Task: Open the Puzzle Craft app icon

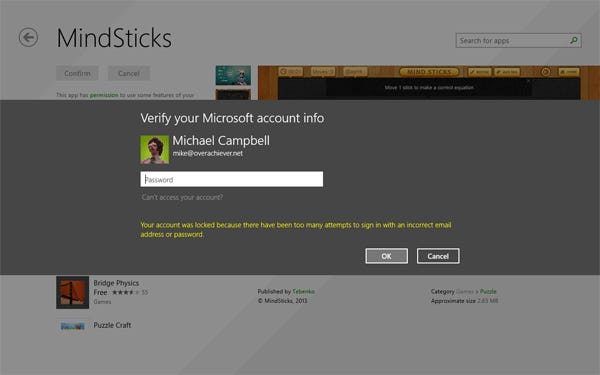Action: pos(72,326)
